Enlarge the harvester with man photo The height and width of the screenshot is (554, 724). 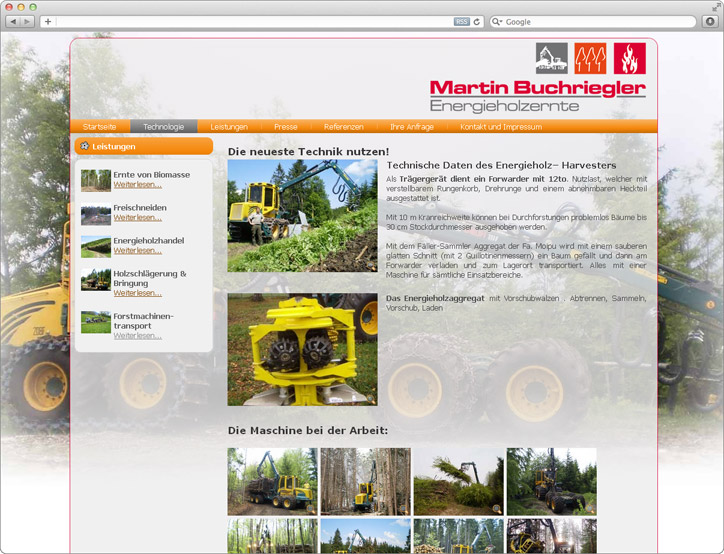302,216
